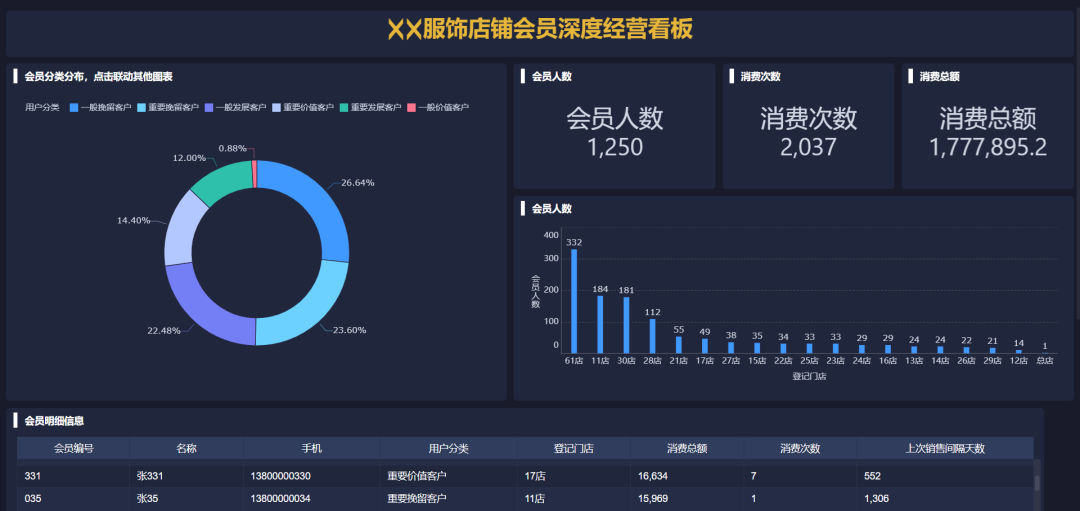
Task: Click the bar for 13店
Action: tap(914, 349)
